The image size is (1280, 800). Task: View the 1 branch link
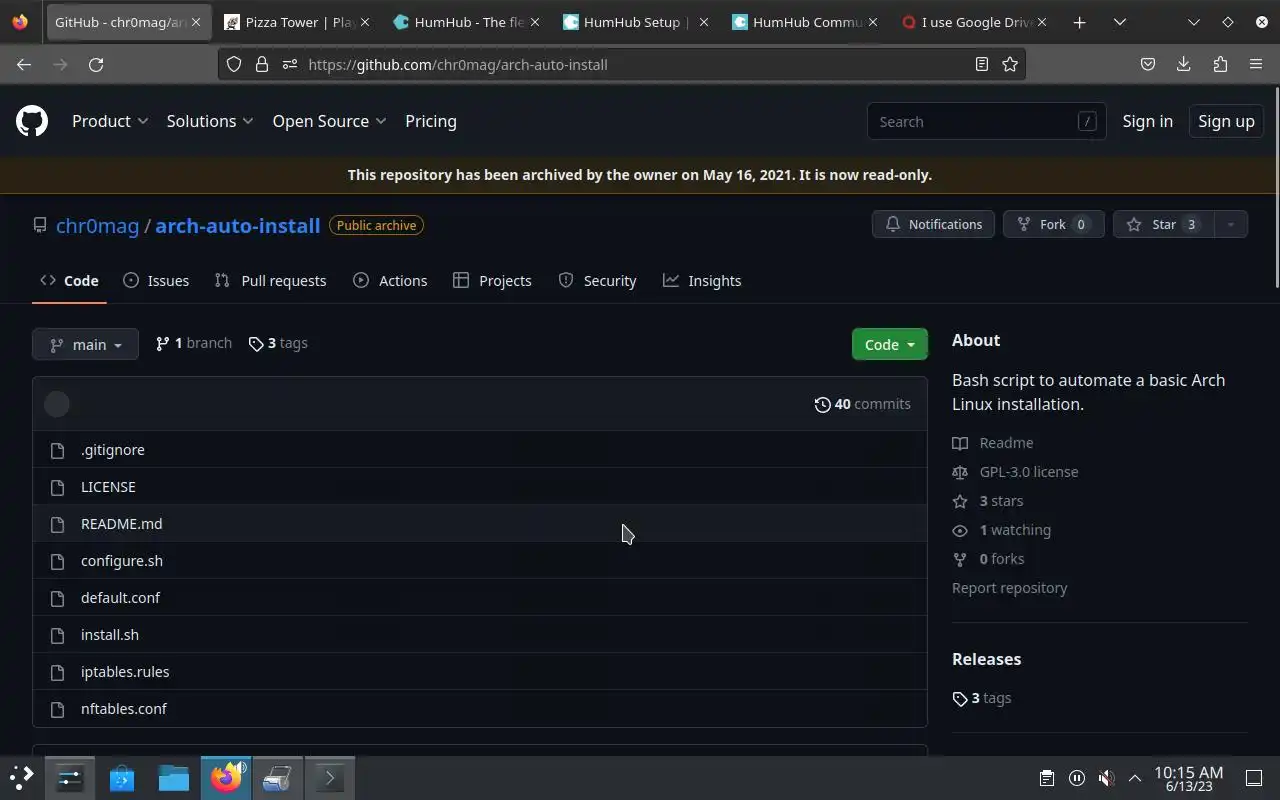click(x=194, y=343)
